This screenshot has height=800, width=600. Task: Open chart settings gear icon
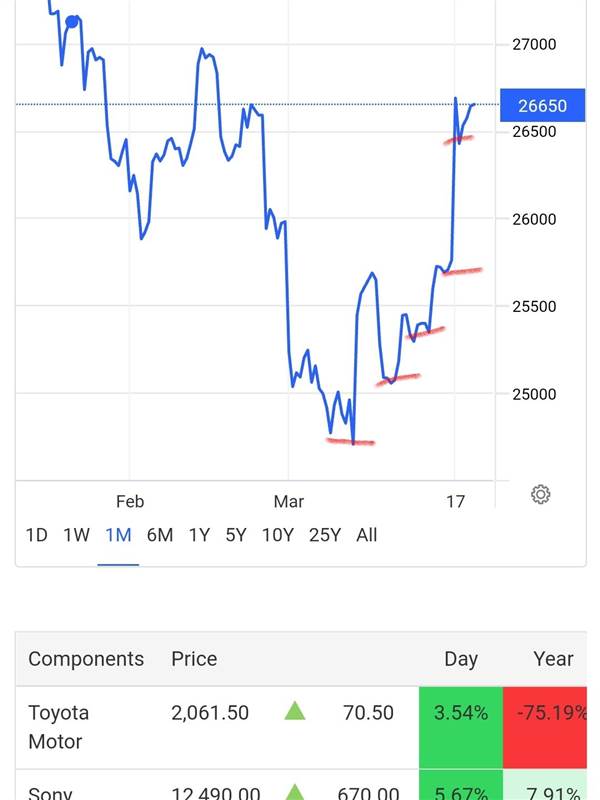(x=541, y=494)
